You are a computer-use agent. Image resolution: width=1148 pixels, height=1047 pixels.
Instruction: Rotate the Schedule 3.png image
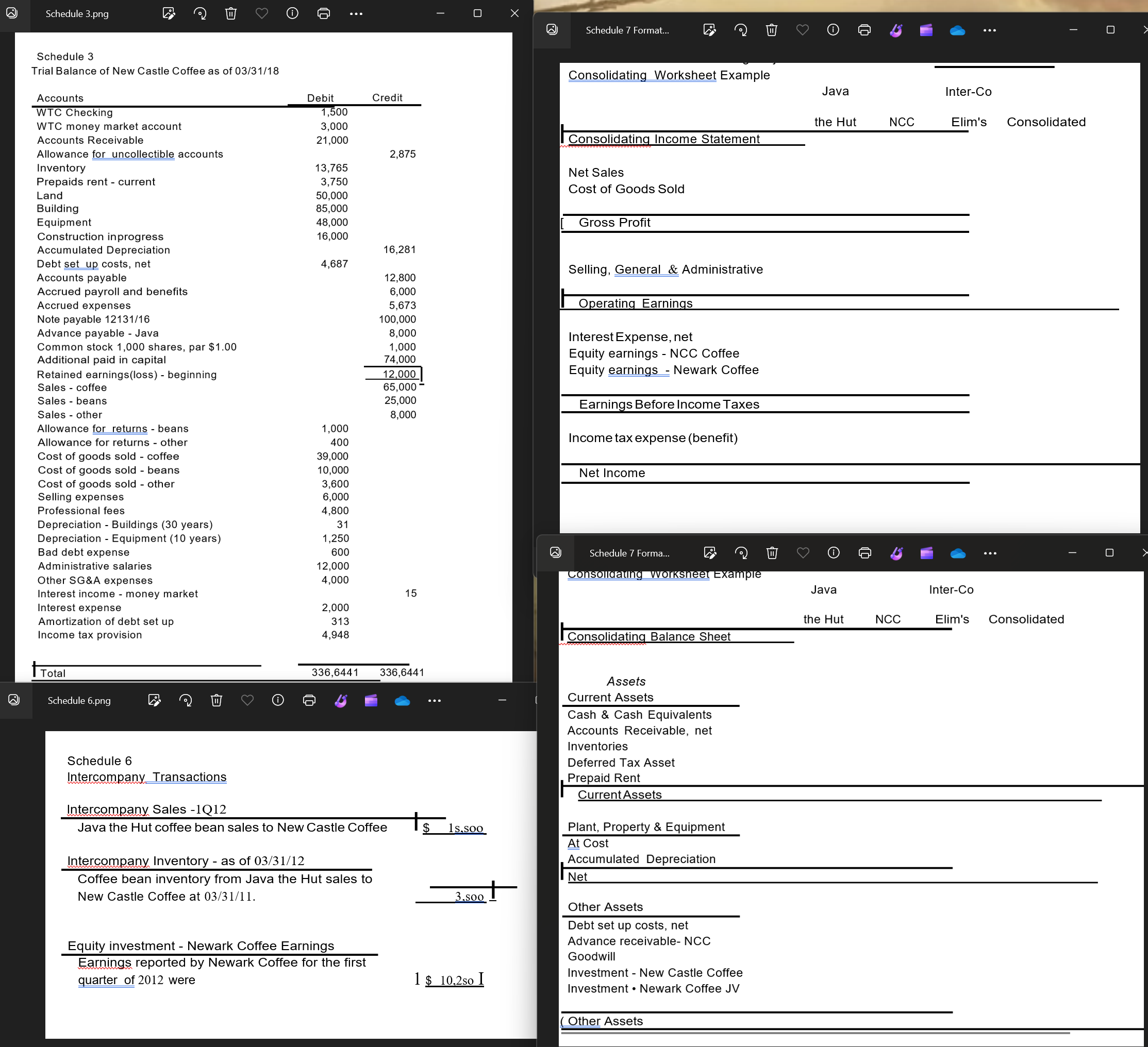pyautogui.click(x=200, y=13)
